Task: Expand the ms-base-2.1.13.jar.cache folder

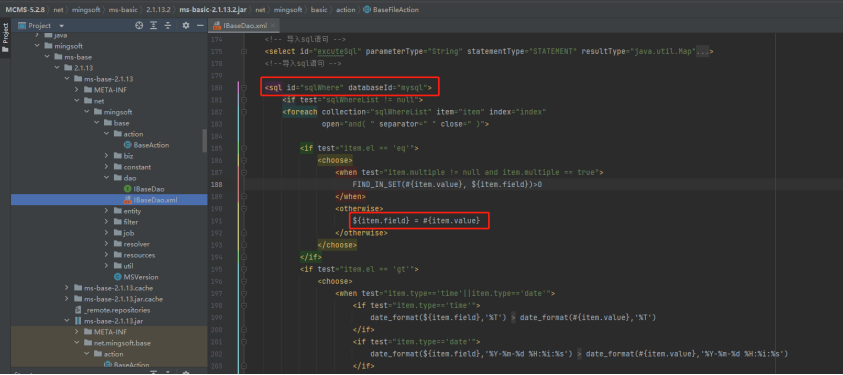Action: (67, 299)
